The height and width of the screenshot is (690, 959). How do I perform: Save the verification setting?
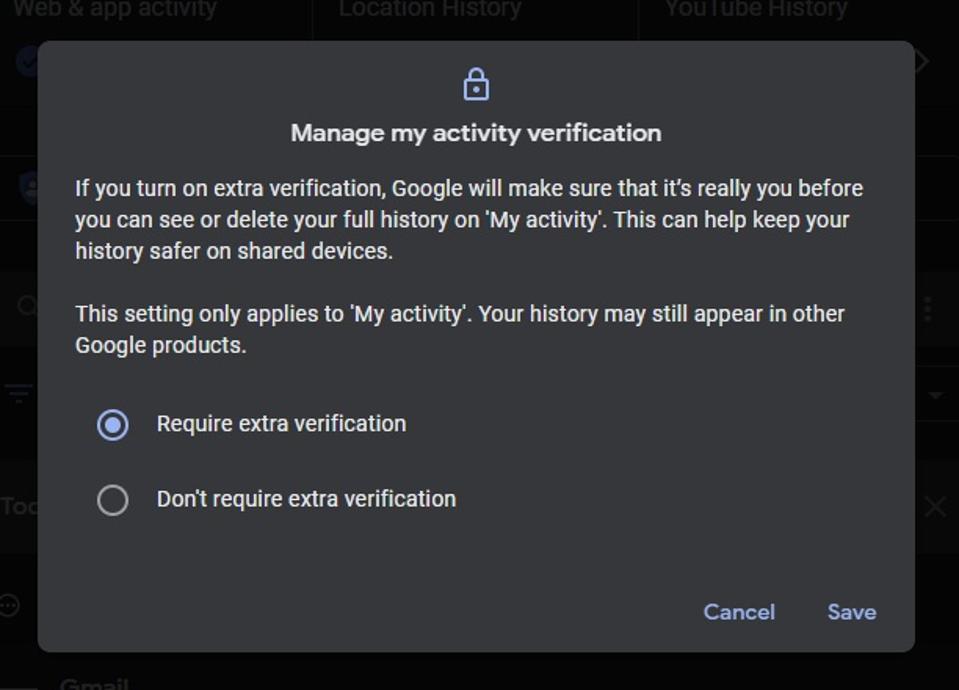click(x=851, y=612)
